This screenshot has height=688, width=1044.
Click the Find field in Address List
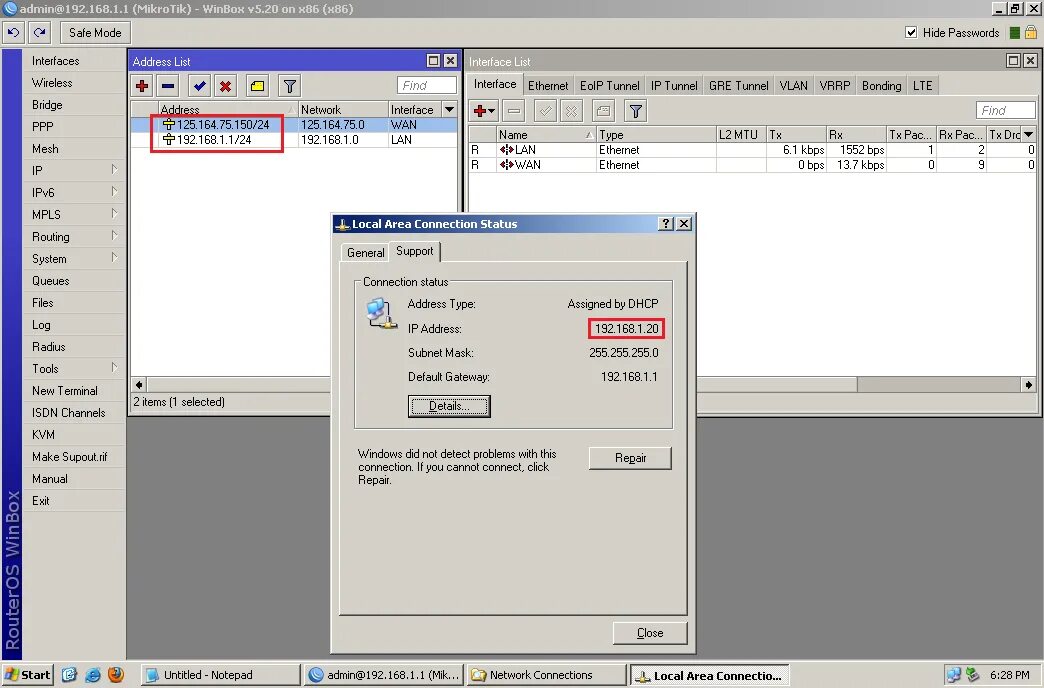pos(427,85)
